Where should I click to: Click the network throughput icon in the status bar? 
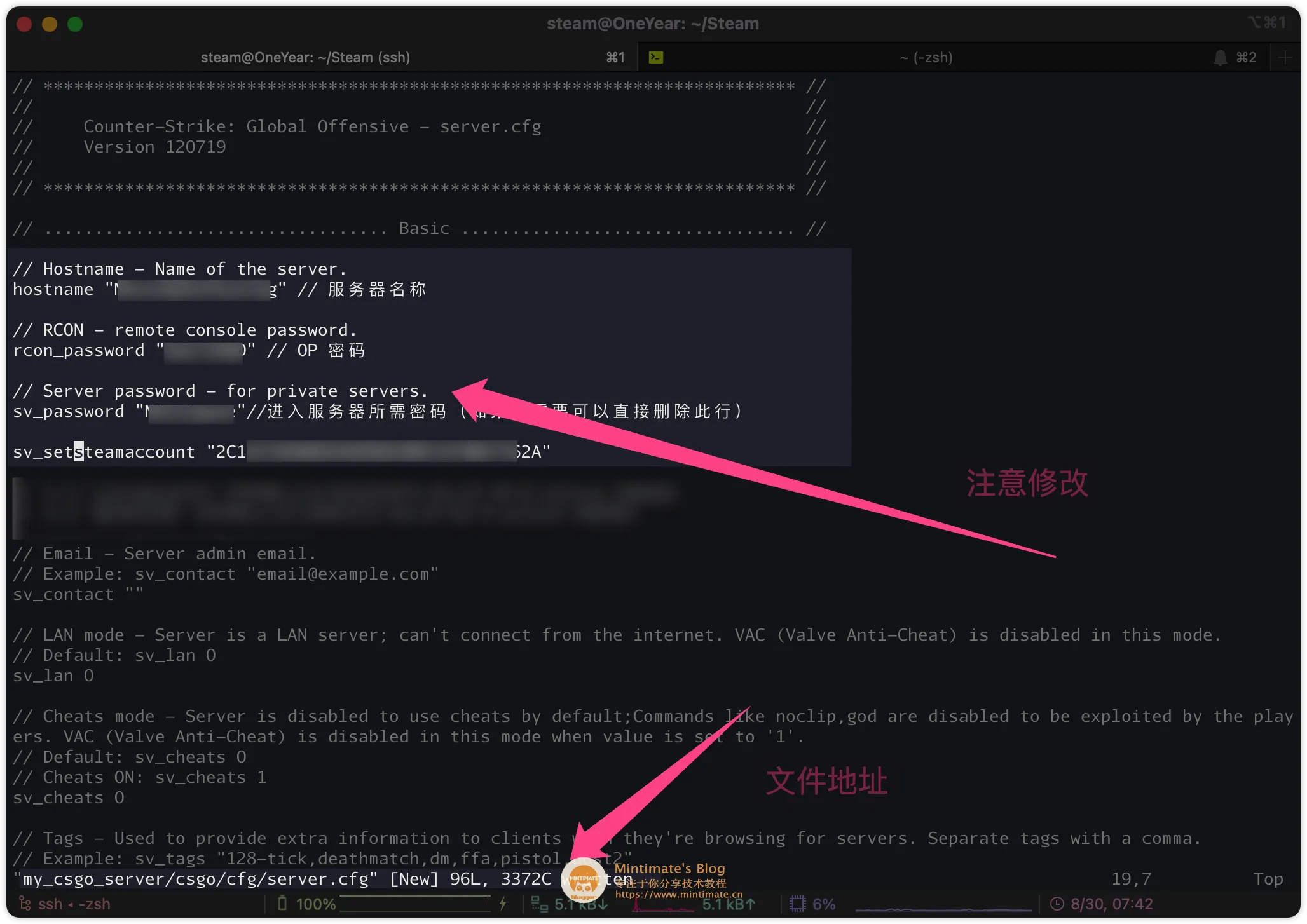click(539, 904)
